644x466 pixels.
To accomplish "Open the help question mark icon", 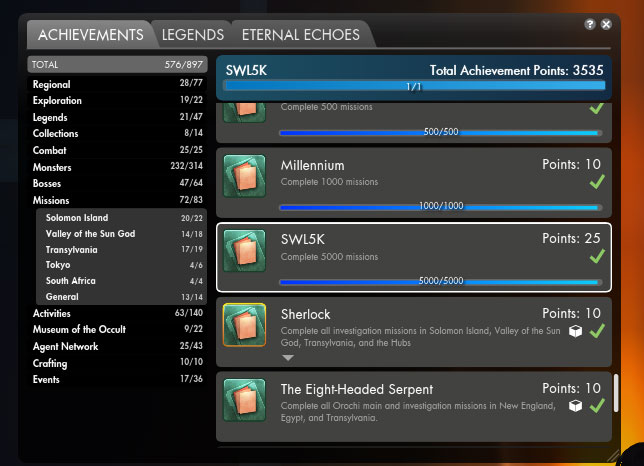I will click(590, 24).
